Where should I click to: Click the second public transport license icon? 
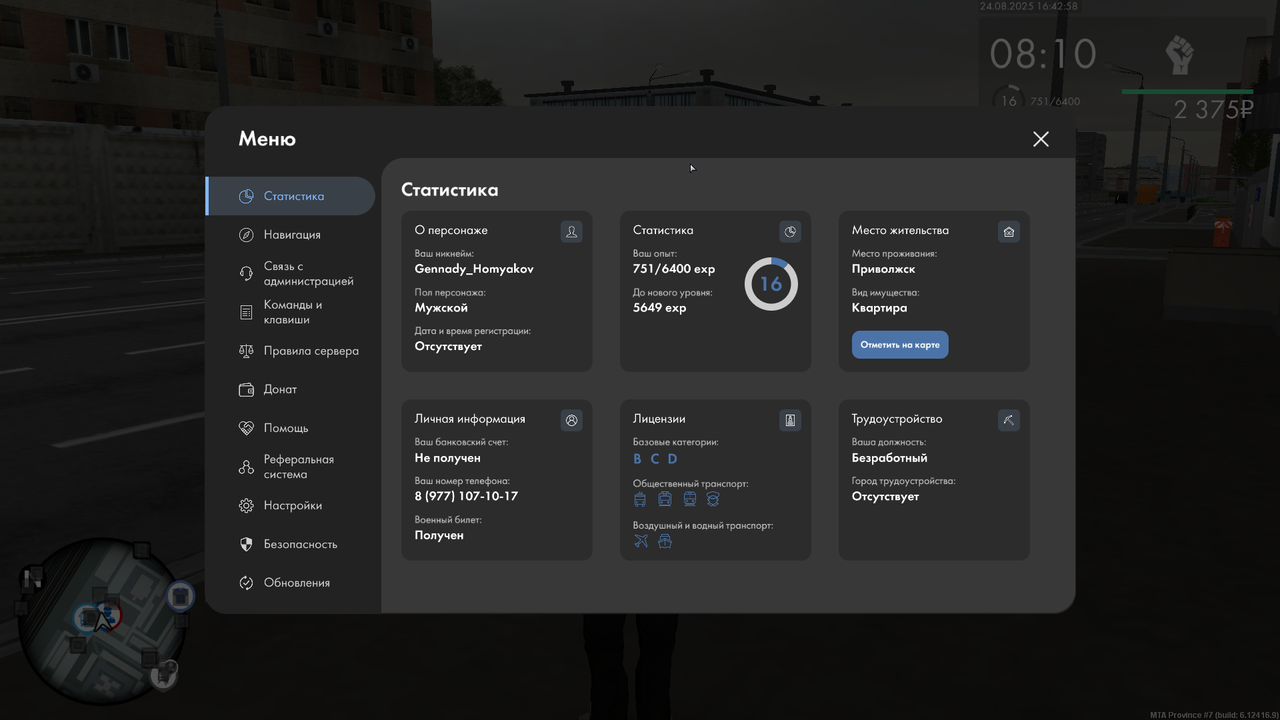665,499
